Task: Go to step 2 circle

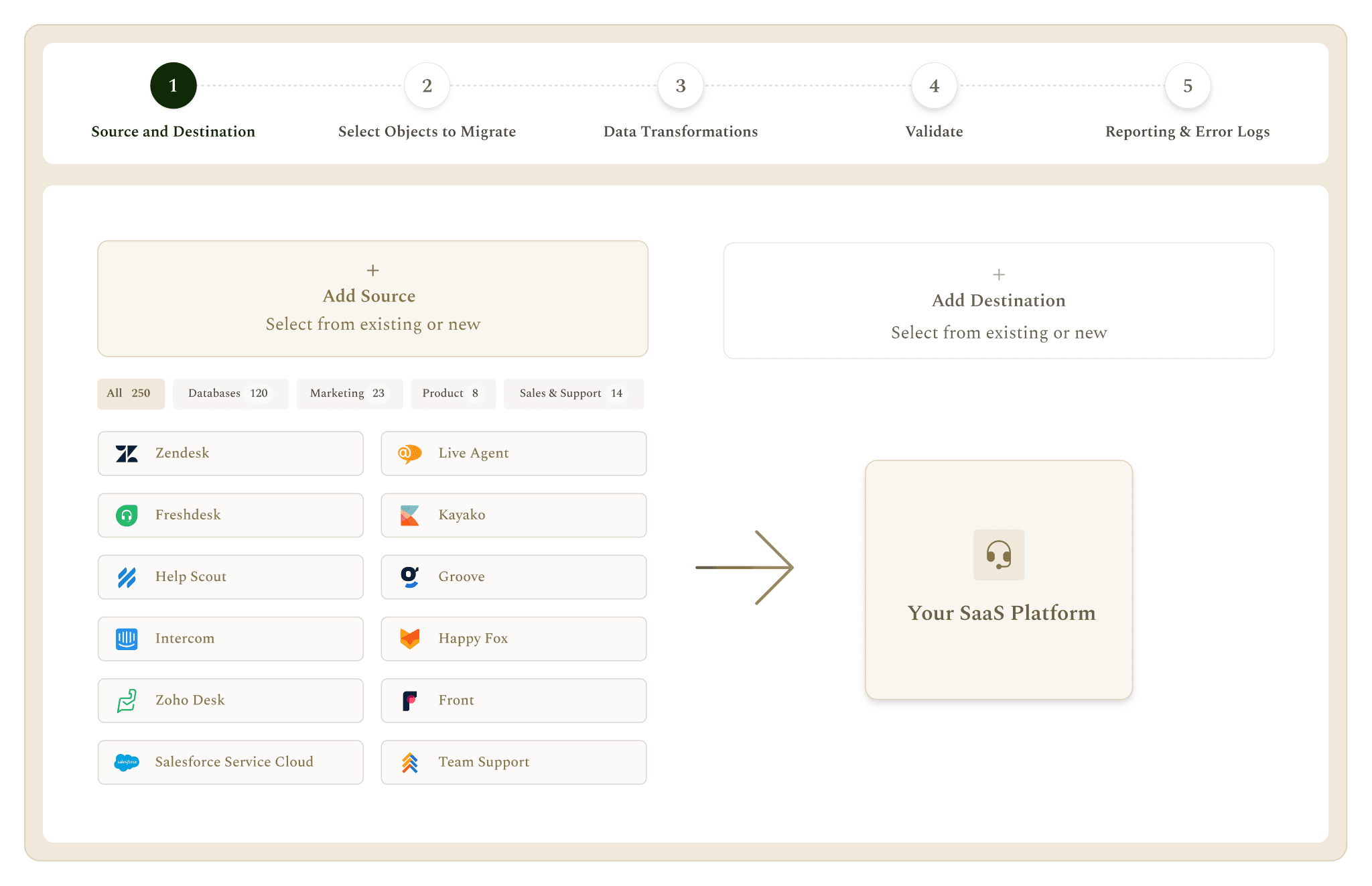Action: point(427,86)
